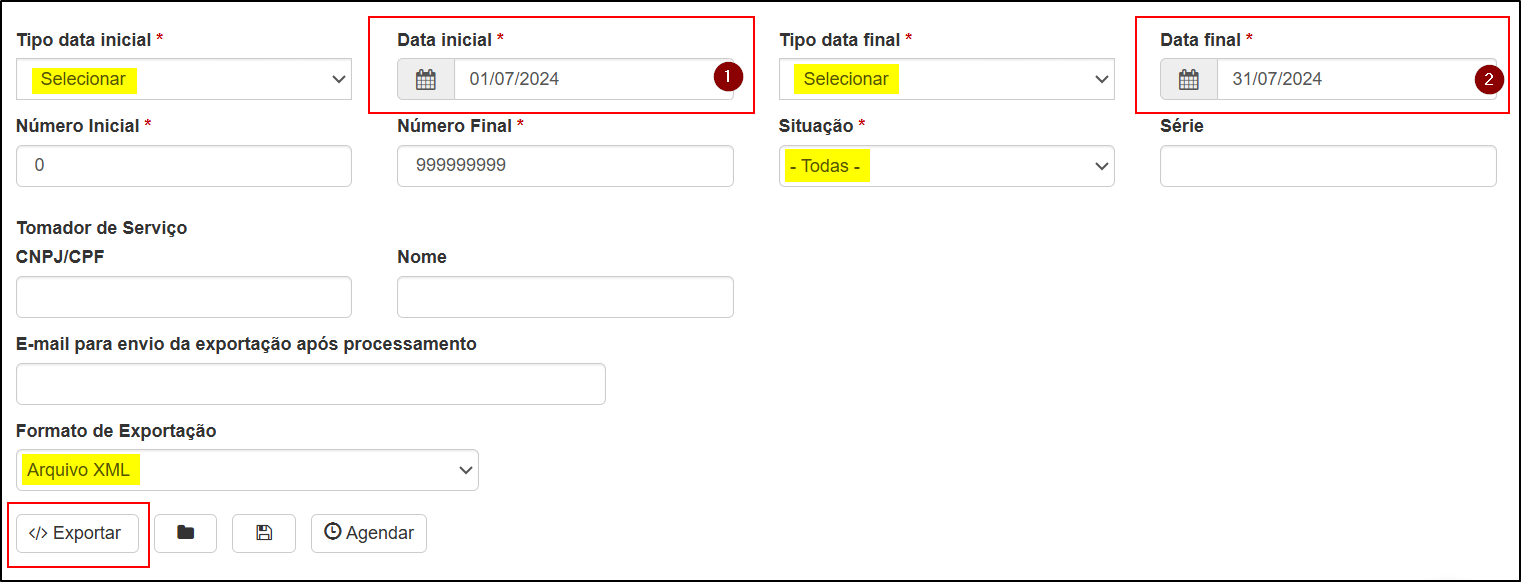Image resolution: width=1521 pixels, height=582 pixels.
Task: Click the code icon on Exportar
Action: 38,533
